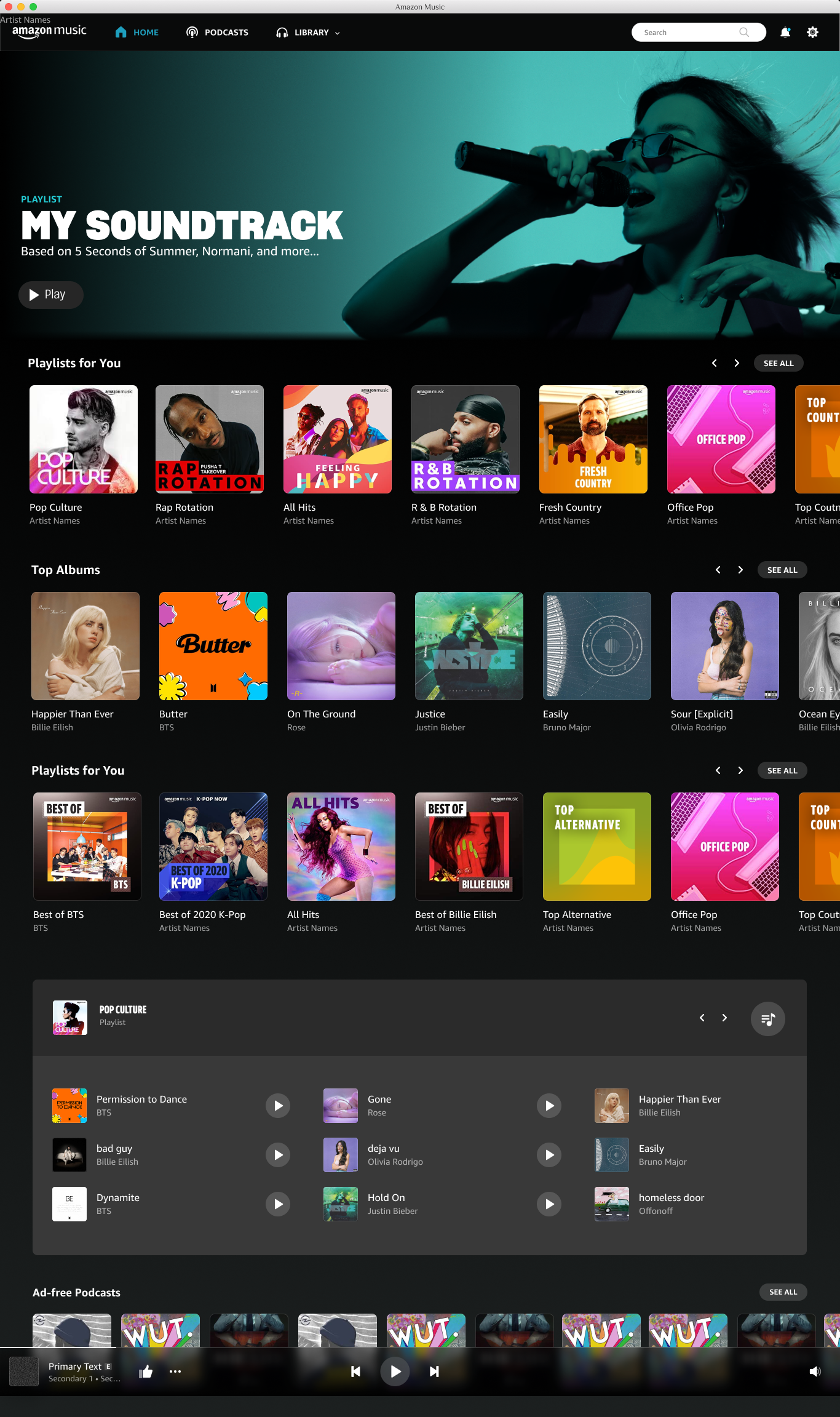Open the Best of BTS playlist

point(87,847)
